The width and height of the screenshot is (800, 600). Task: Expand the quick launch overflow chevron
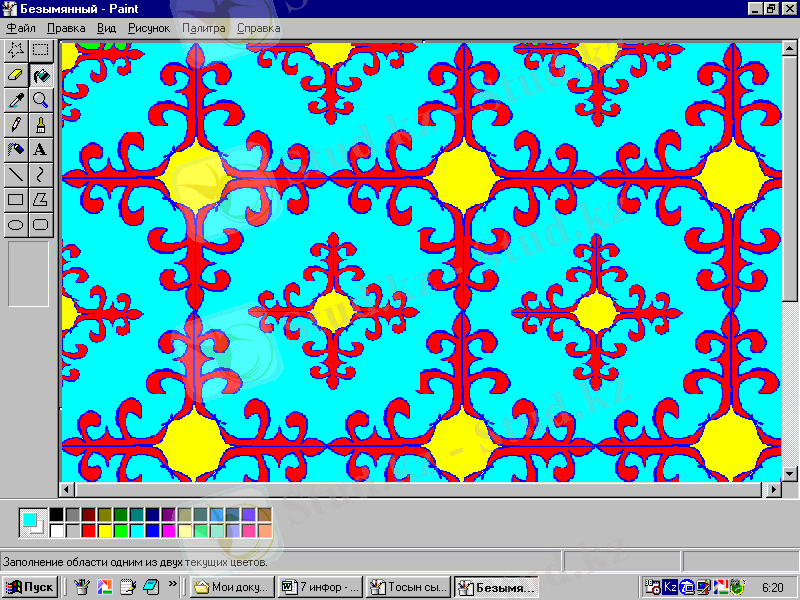(172, 584)
